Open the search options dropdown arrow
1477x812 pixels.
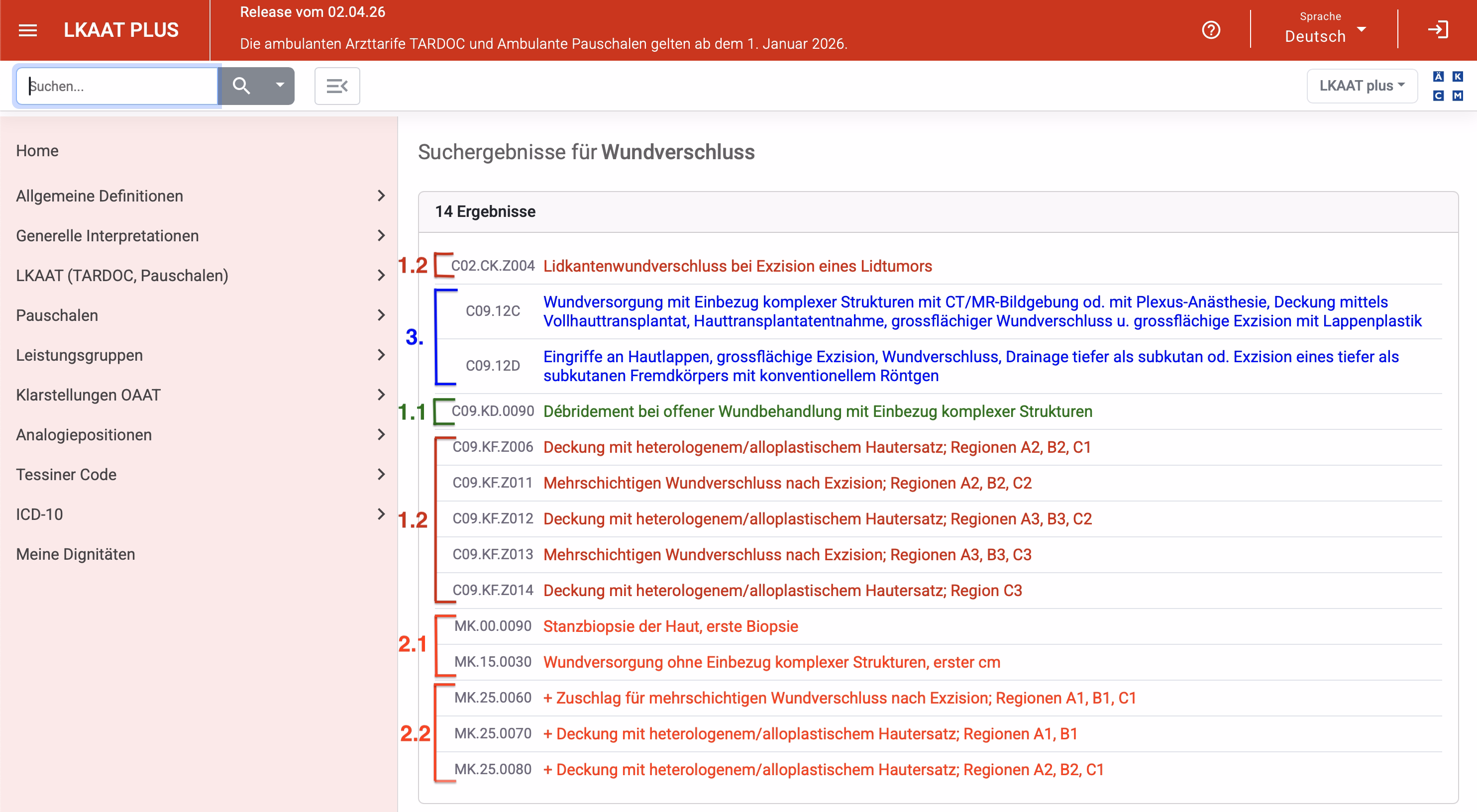tap(280, 86)
